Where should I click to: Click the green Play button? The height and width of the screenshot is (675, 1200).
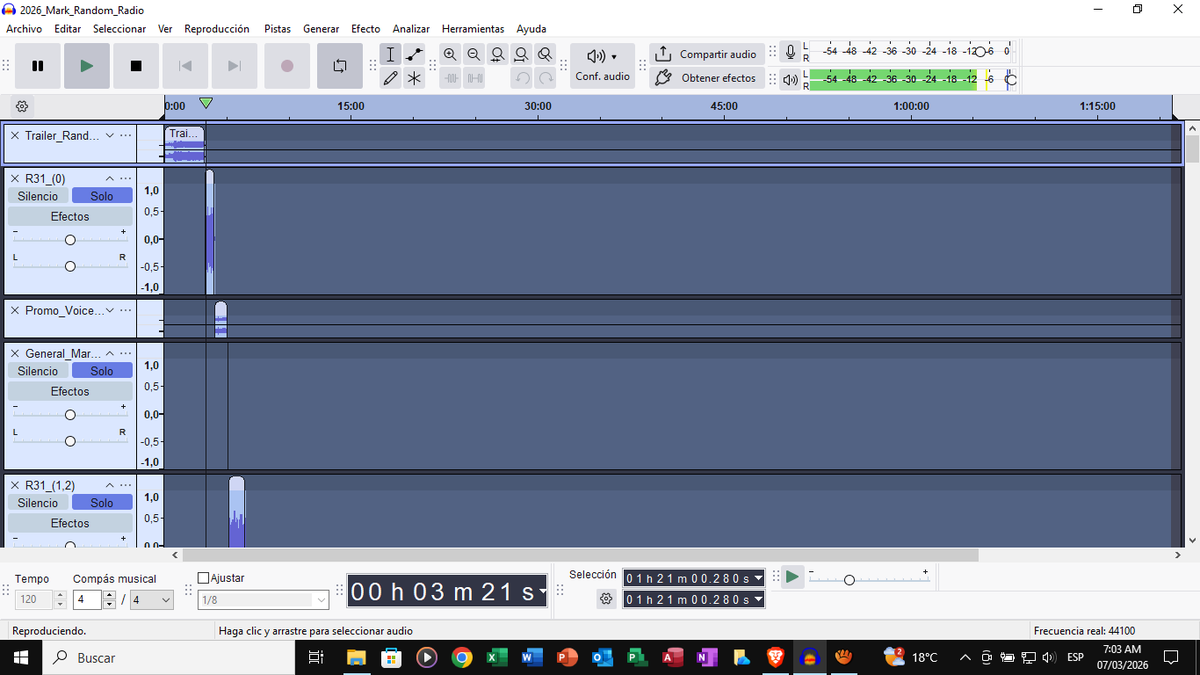[x=87, y=66]
